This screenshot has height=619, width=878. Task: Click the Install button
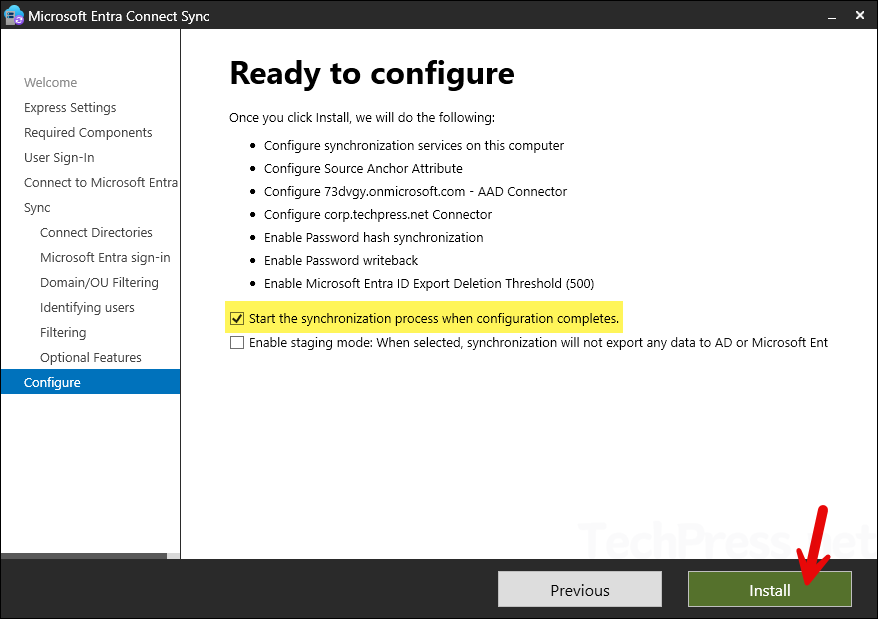769,589
